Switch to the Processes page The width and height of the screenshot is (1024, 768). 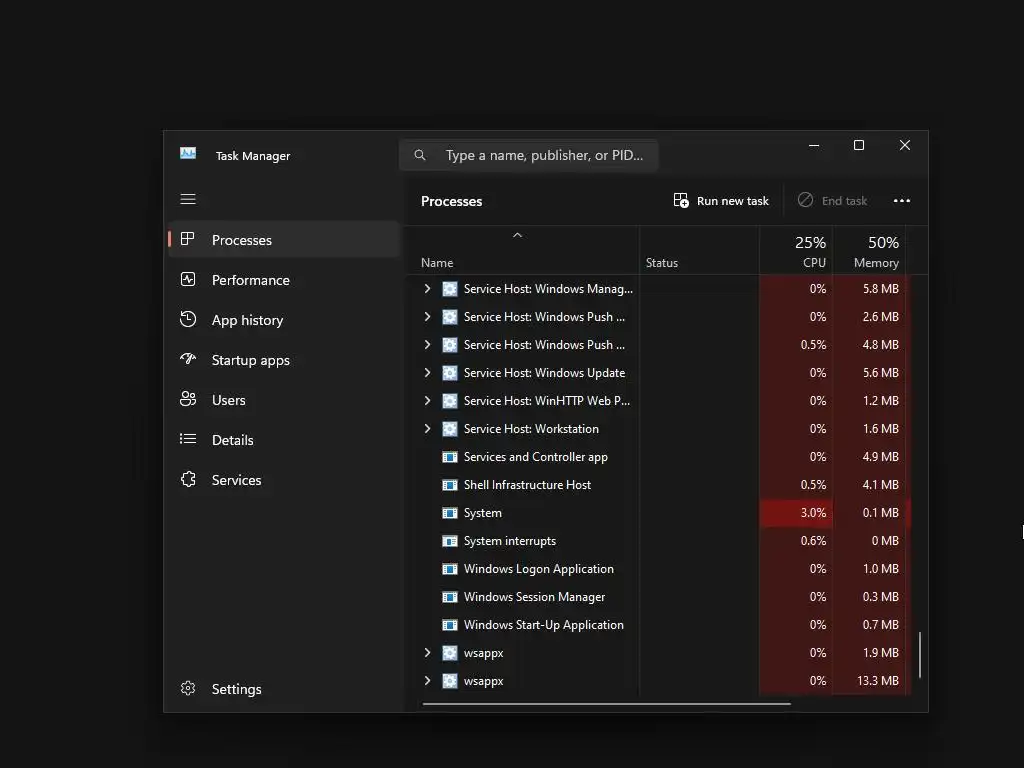click(x=284, y=240)
